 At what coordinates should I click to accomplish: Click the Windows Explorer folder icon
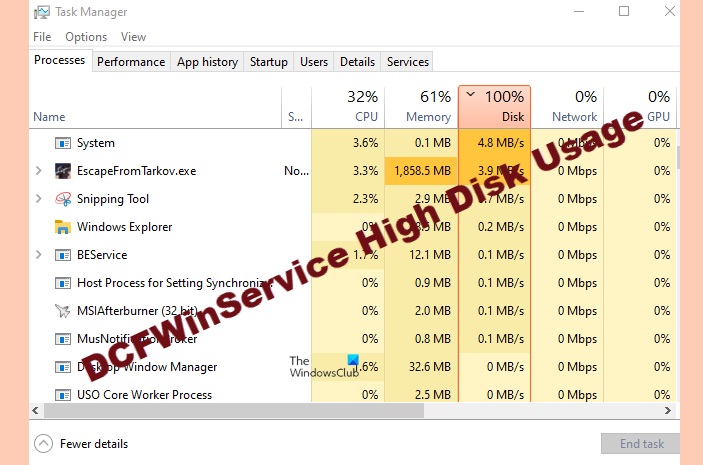tap(62, 227)
